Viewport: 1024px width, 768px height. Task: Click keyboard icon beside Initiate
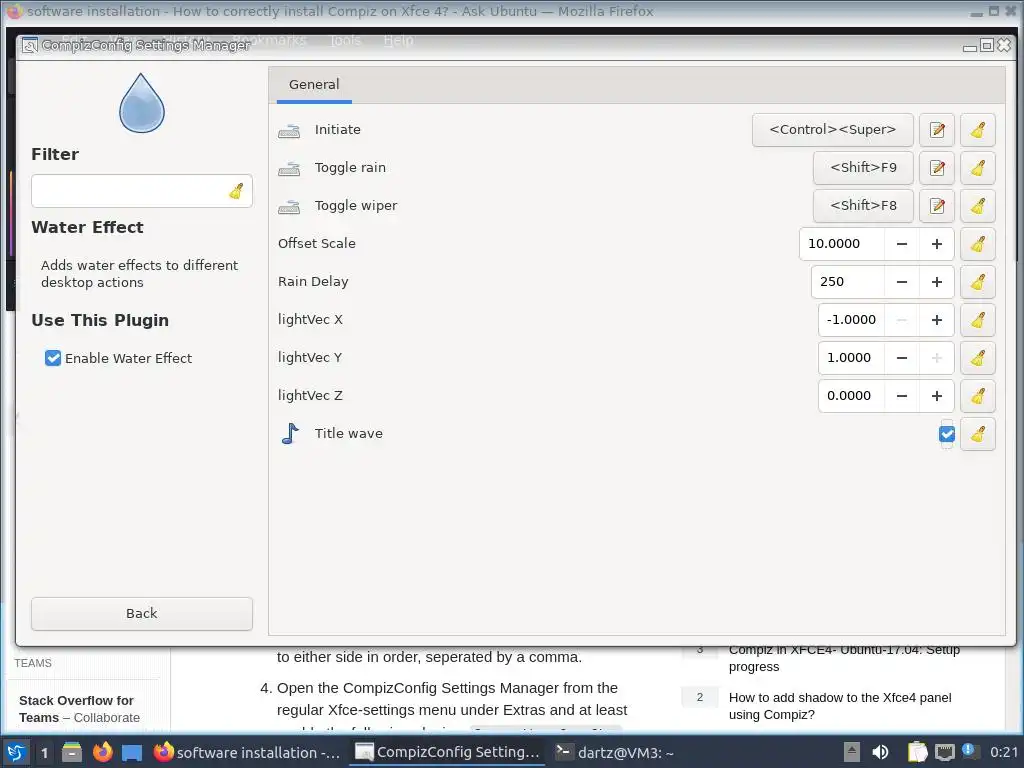[x=289, y=131]
